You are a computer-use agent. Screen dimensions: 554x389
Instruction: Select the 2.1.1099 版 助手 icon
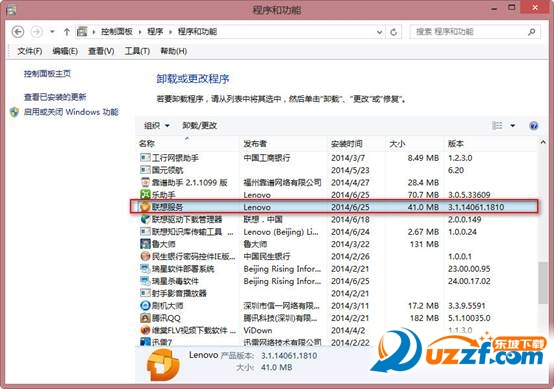coord(145,182)
